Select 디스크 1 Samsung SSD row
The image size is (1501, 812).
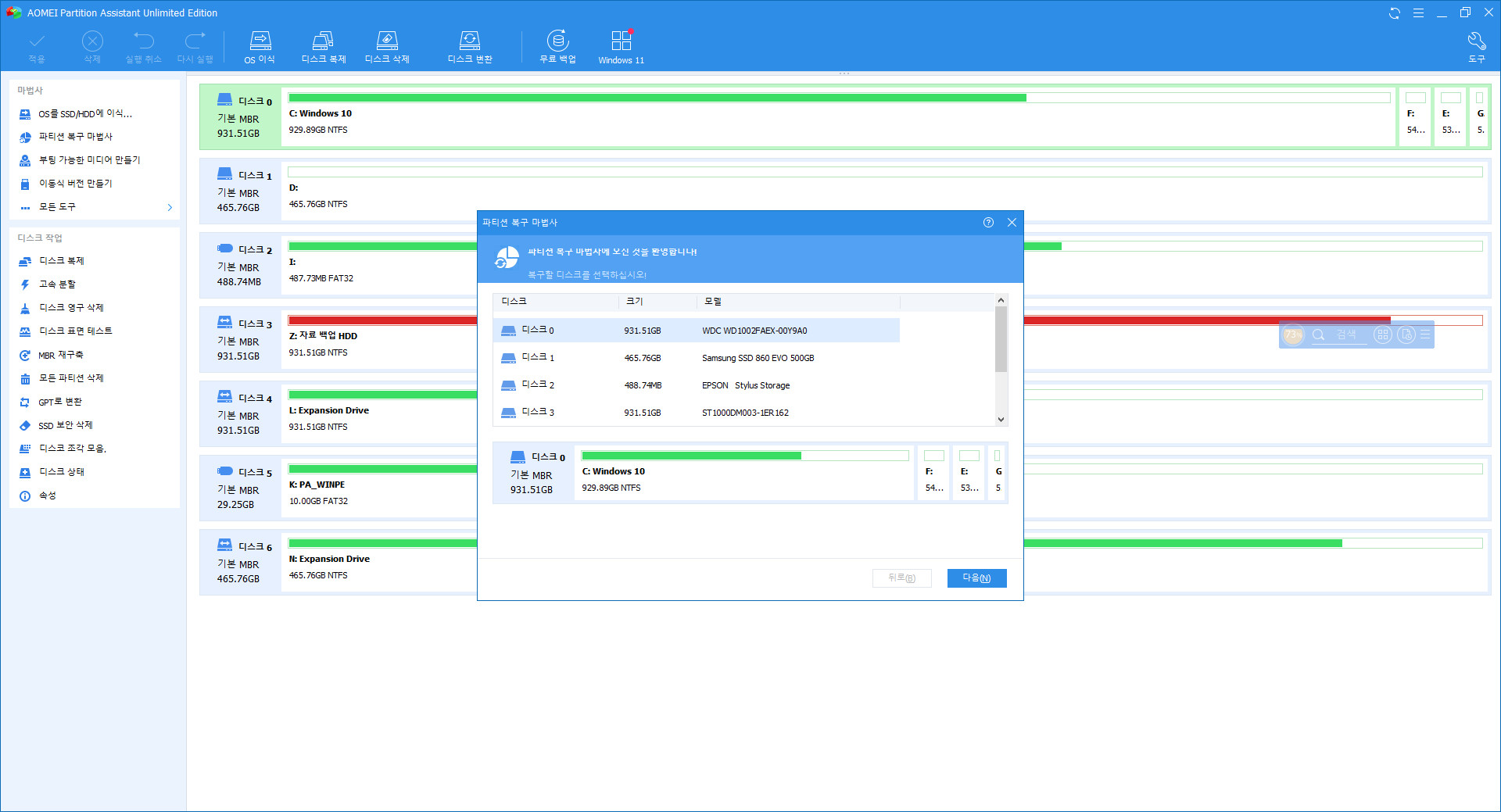pyautogui.click(x=696, y=358)
